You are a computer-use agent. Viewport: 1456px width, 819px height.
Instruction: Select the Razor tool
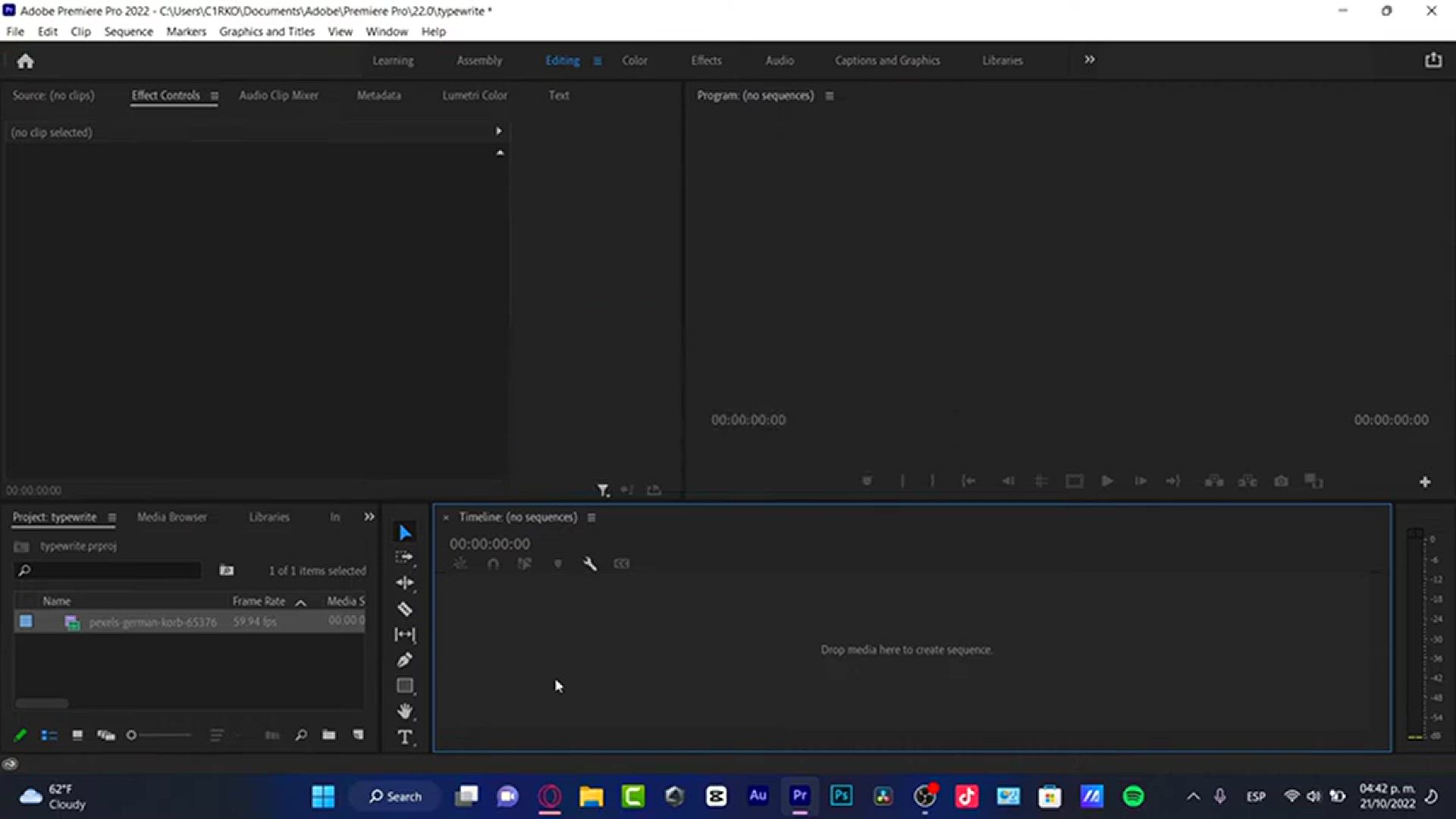coord(405,609)
